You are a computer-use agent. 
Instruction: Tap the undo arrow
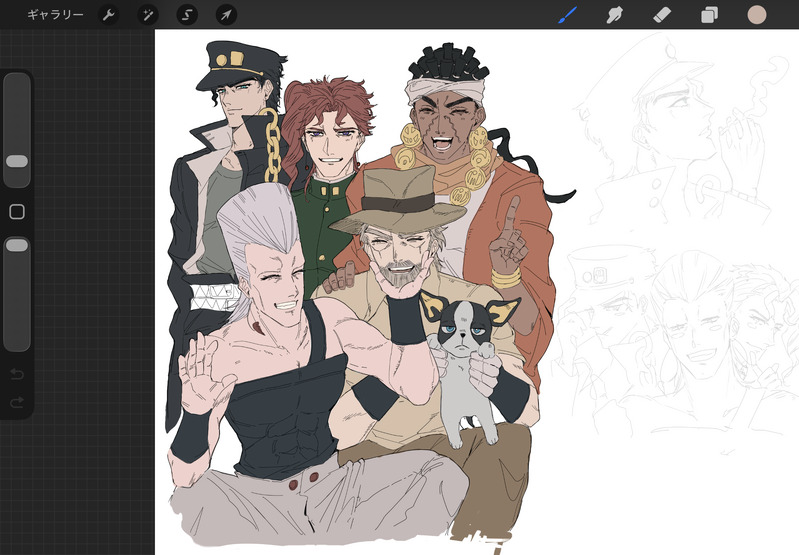(x=17, y=375)
